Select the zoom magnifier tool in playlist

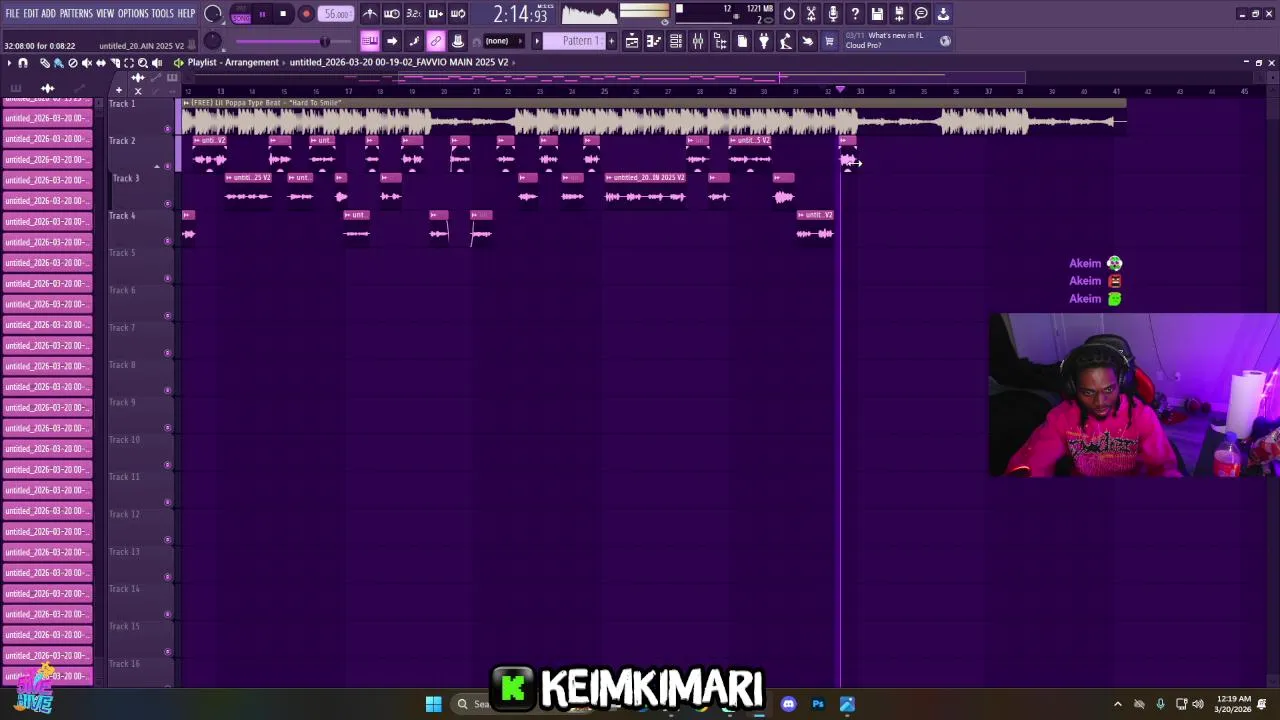pyautogui.click(x=142, y=63)
